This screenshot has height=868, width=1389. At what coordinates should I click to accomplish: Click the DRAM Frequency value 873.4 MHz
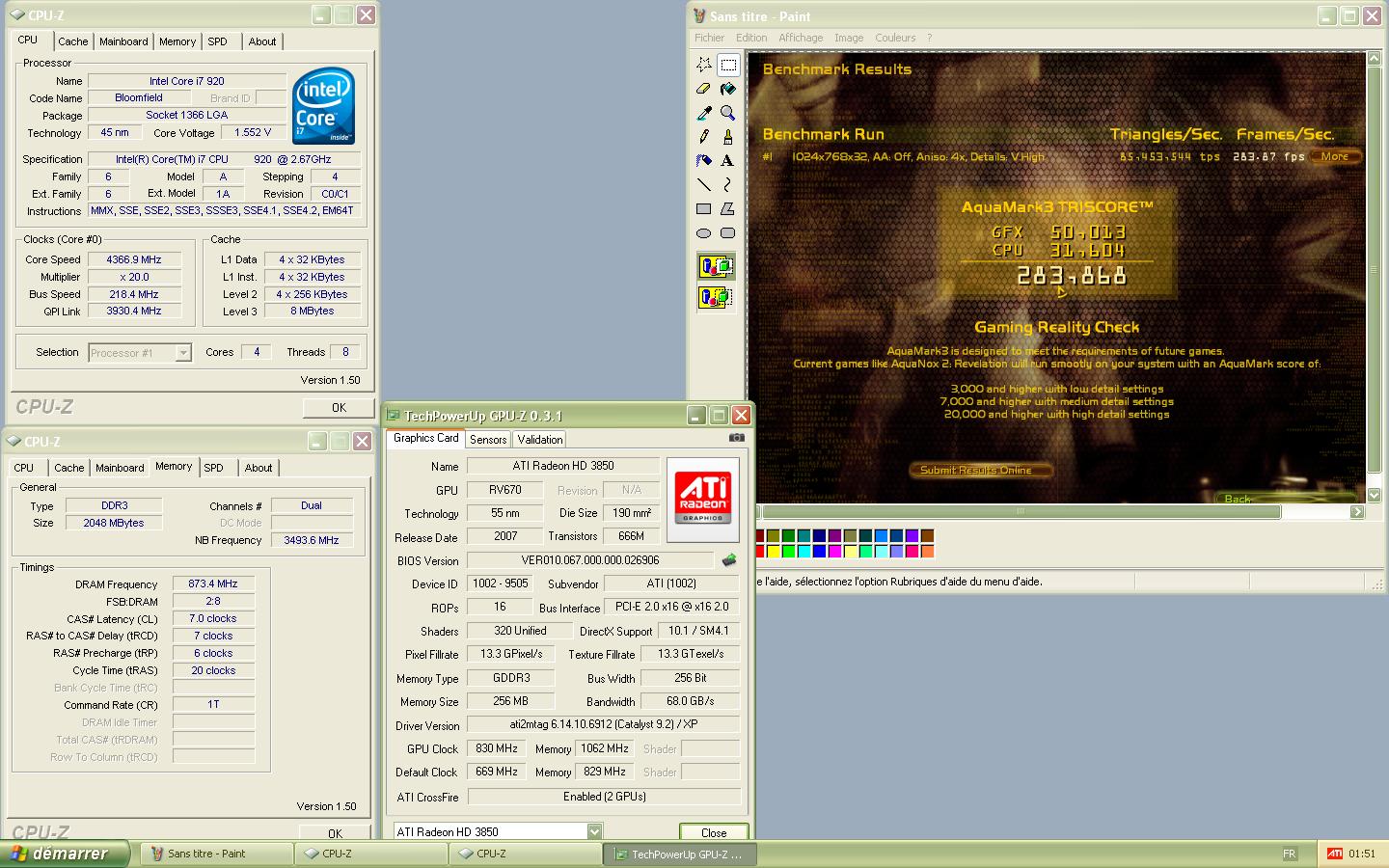point(213,583)
